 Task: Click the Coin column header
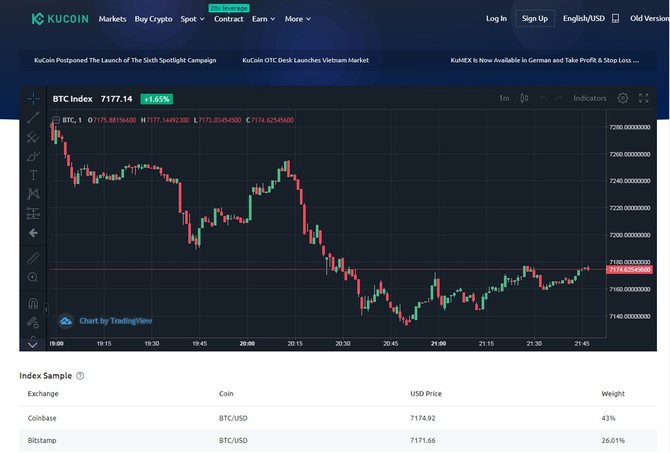point(226,394)
